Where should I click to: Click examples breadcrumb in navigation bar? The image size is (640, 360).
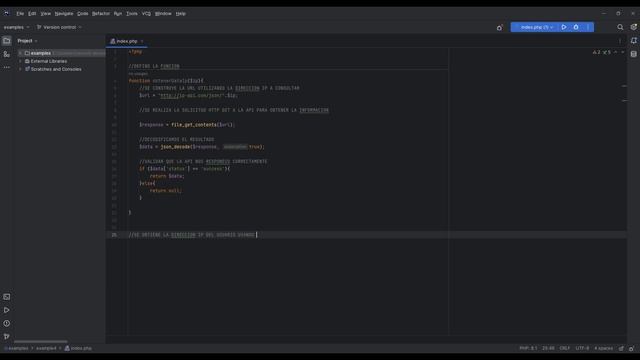coord(16,348)
